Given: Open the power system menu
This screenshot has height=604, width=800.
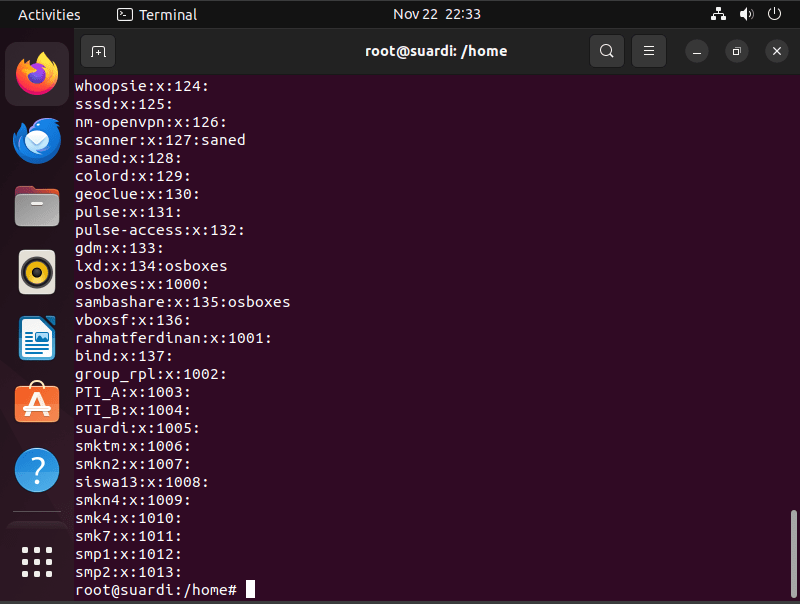Looking at the screenshot, I should (x=774, y=14).
